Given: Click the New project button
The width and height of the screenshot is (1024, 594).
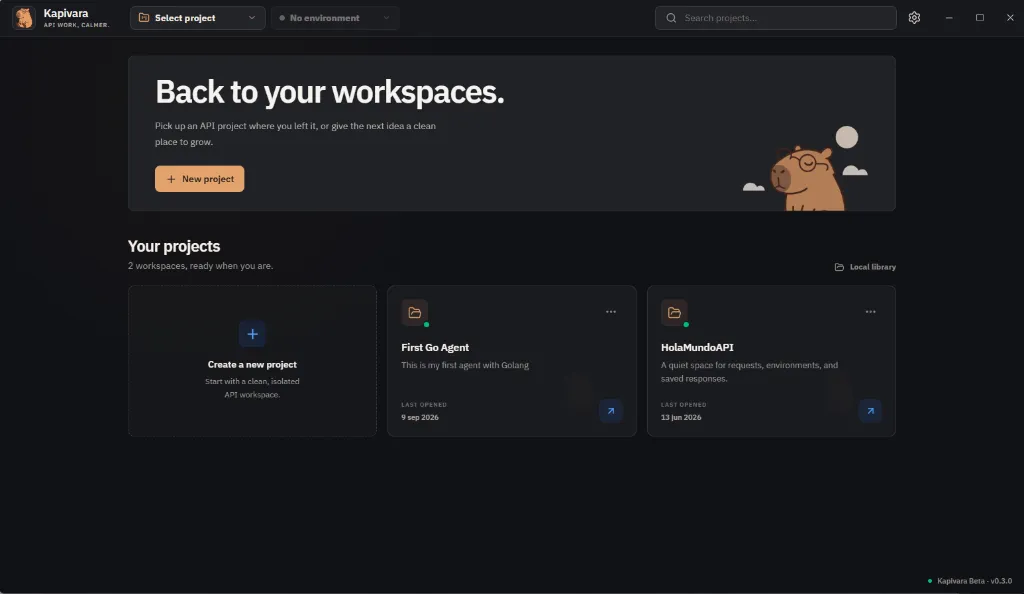Looking at the screenshot, I should point(199,179).
